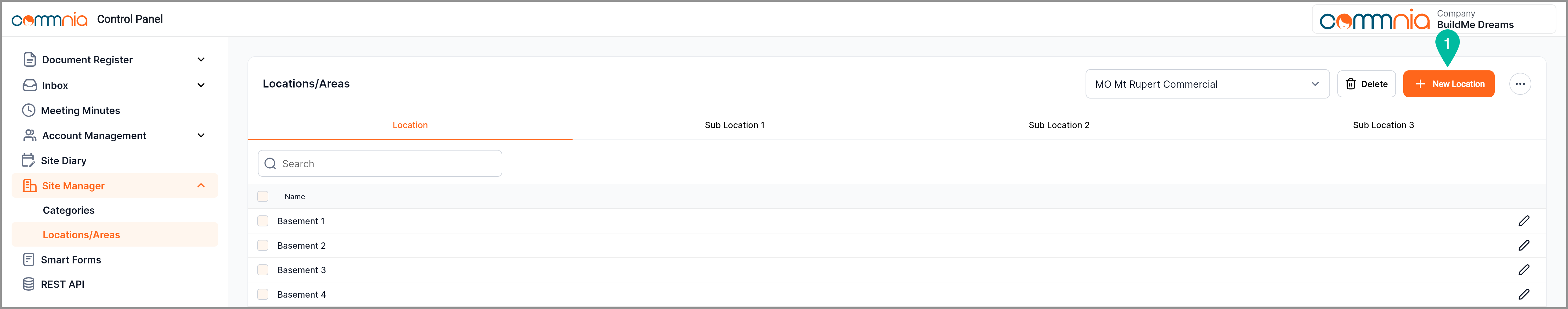Image resolution: width=1568 pixels, height=309 pixels.
Task: Open Meeting Minutes from the clock icon
Action: pyautogui.click(x=29, y=110)
